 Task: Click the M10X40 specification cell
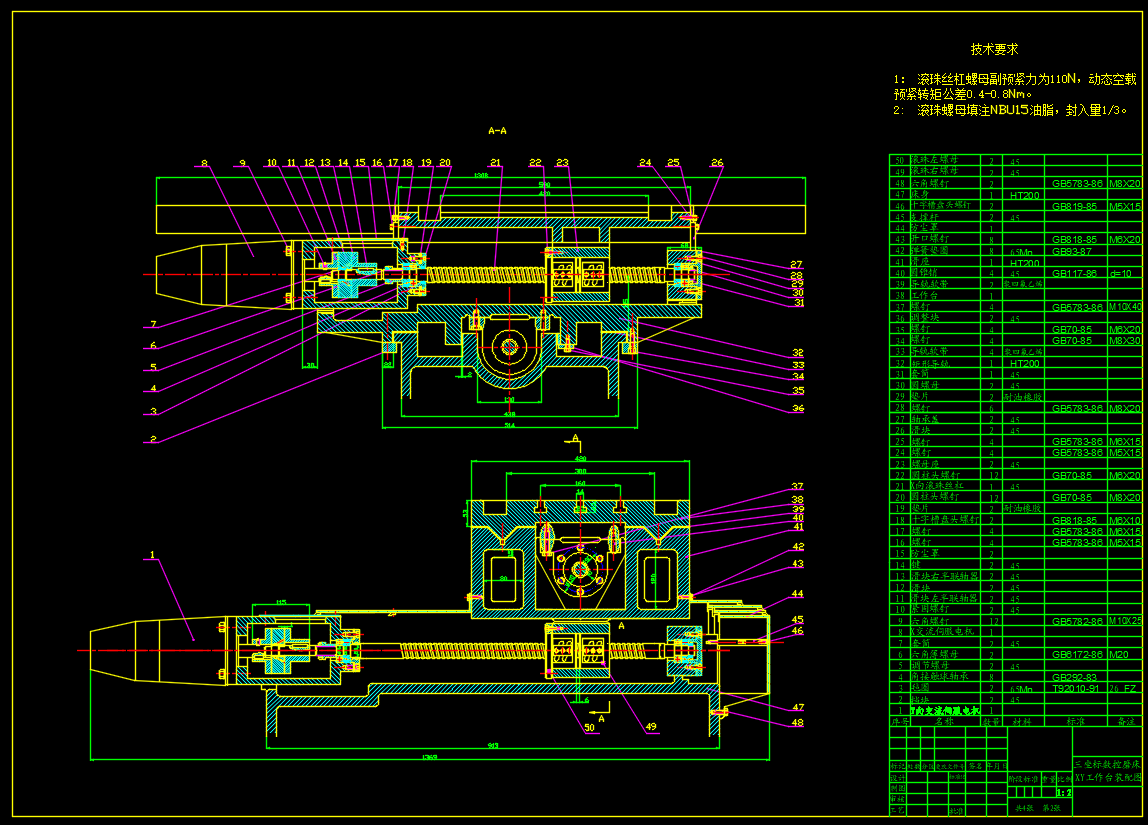[1124, 307]
